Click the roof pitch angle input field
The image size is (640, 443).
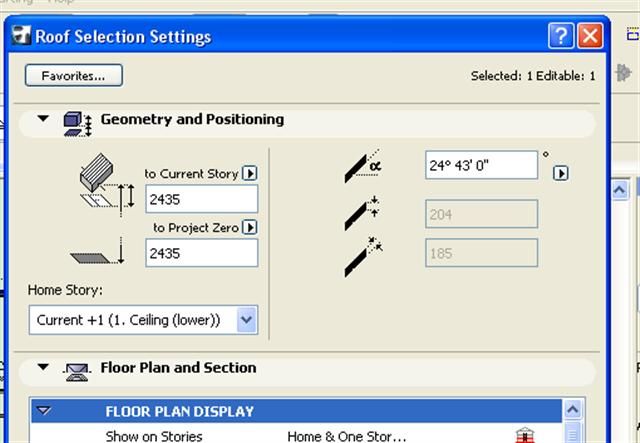[481, 165]
